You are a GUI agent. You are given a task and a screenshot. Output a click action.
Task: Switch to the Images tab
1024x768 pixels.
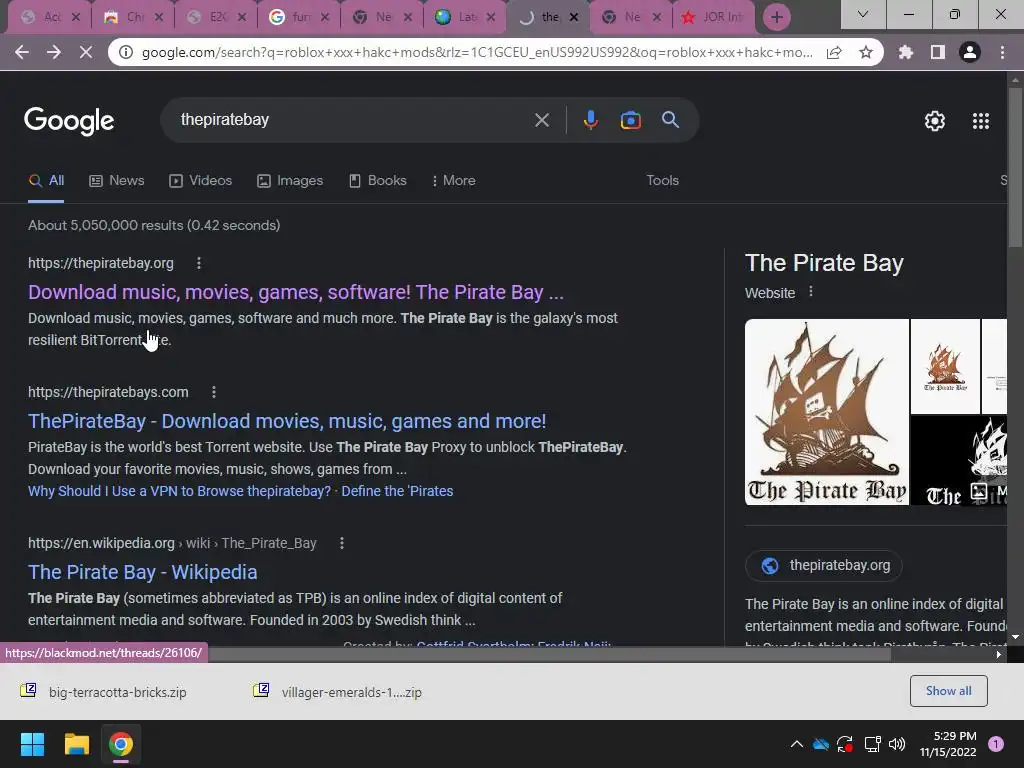click(290, 181)
